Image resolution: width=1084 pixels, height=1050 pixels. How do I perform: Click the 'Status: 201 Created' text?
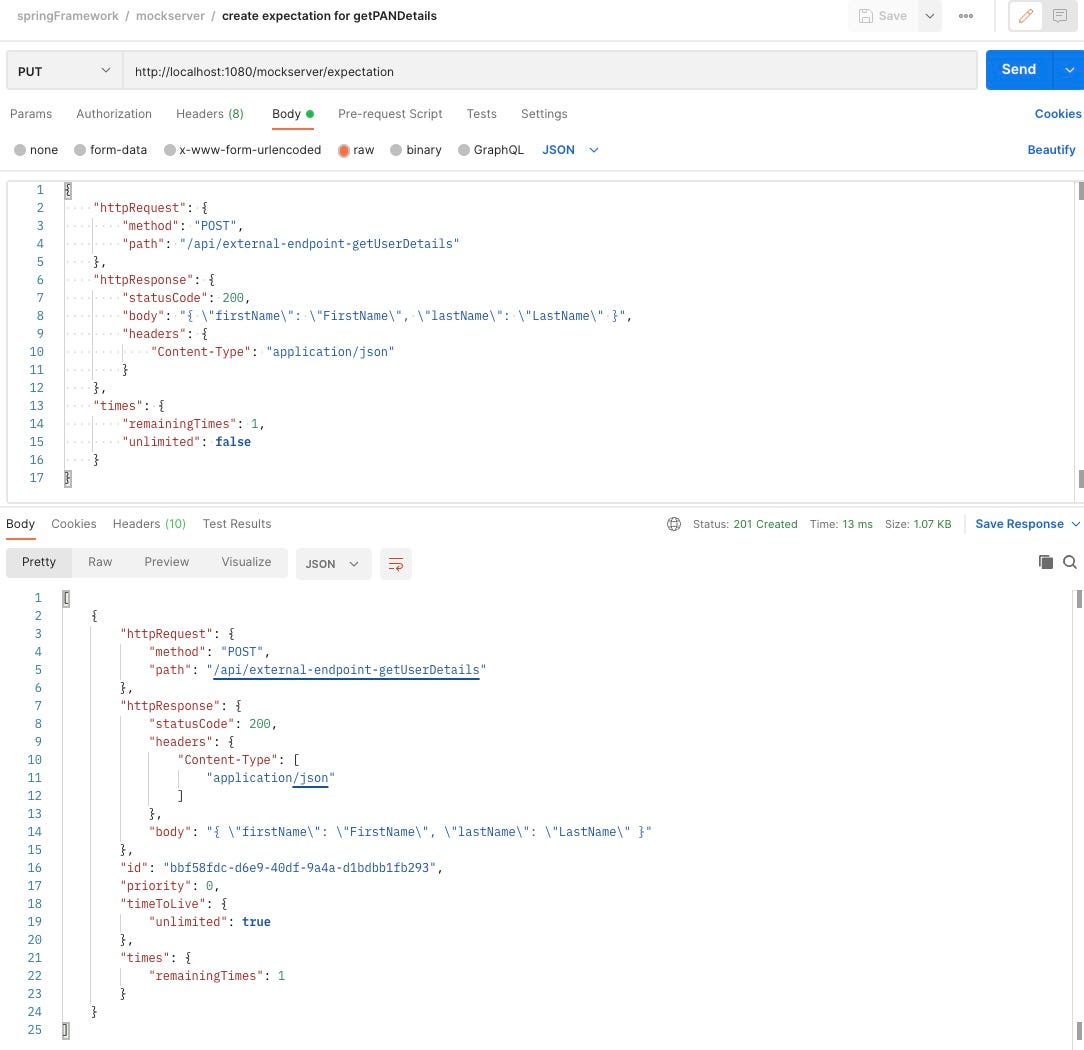[745, 524]
